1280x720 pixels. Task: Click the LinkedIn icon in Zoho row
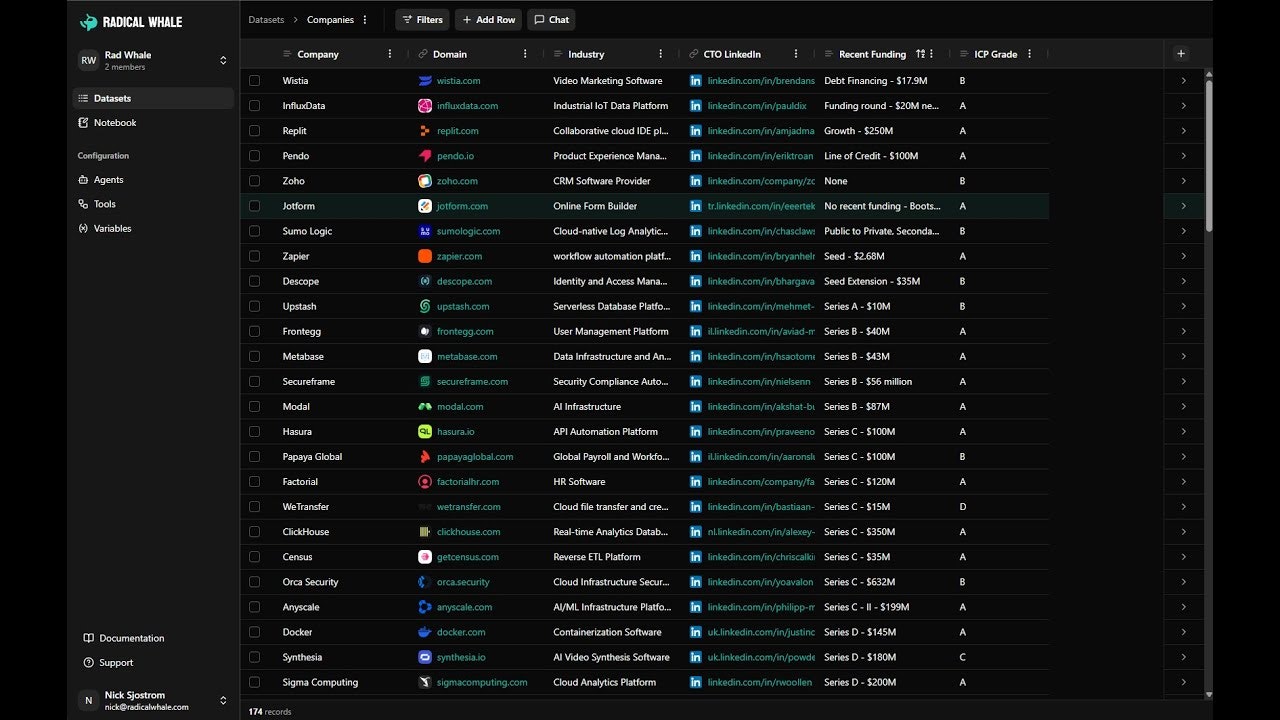[x=696, y=181]
